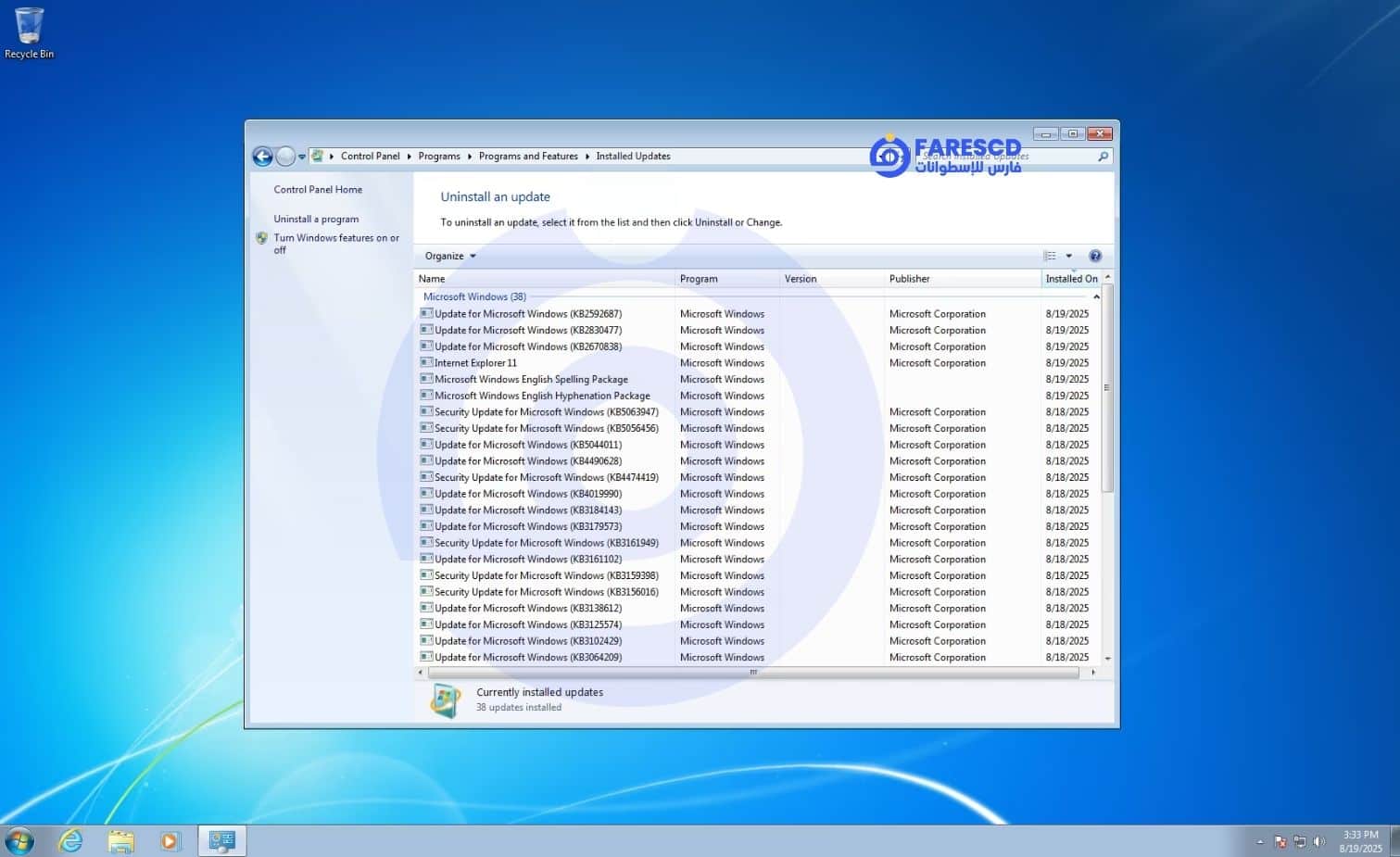Viewport: 1400px width, 857px height.
Task: Sort by Installed On column header
Action: tap(1071, 278)
